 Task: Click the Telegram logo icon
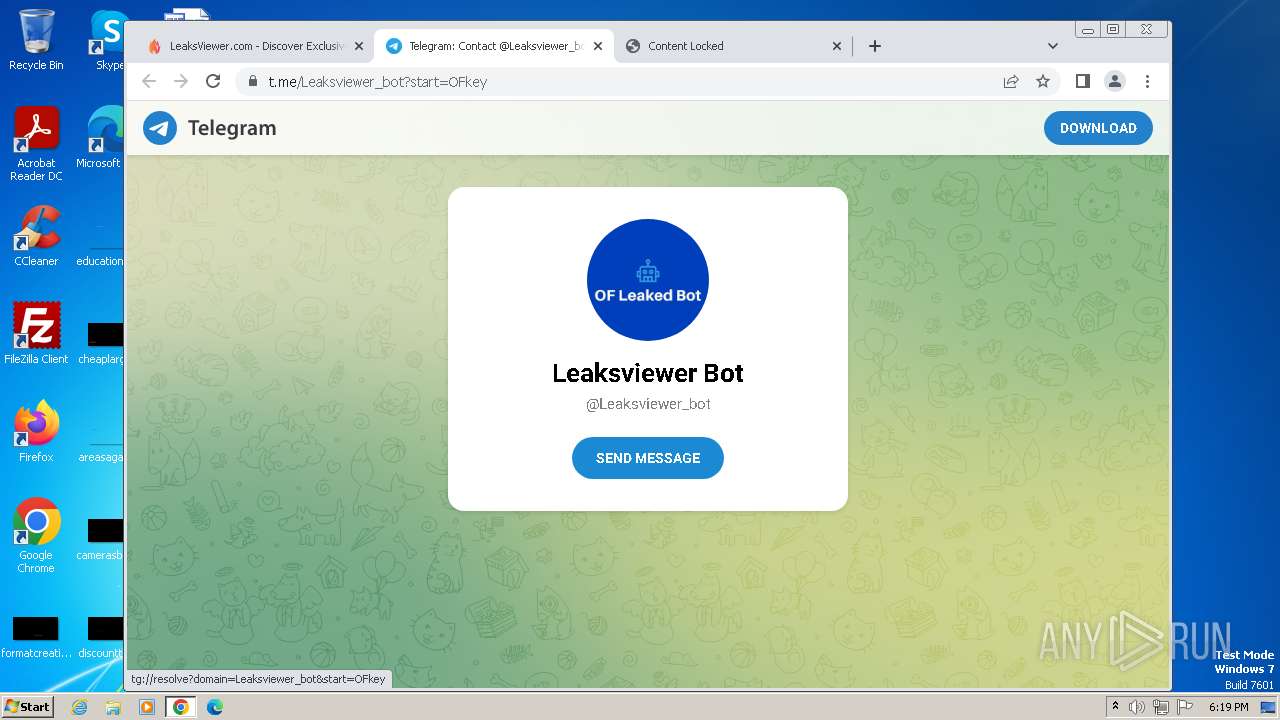pos(160,128)
